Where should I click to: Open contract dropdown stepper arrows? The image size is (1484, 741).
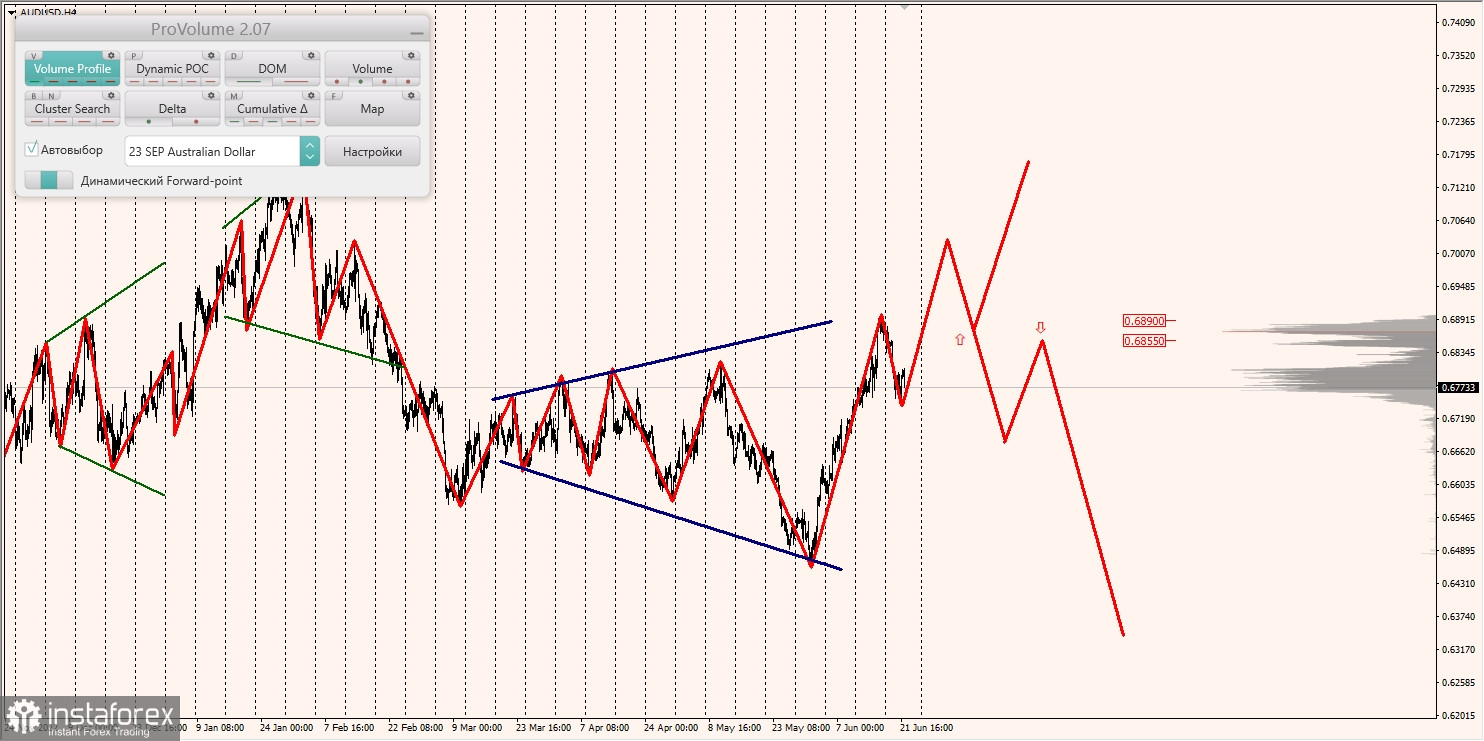310,151
